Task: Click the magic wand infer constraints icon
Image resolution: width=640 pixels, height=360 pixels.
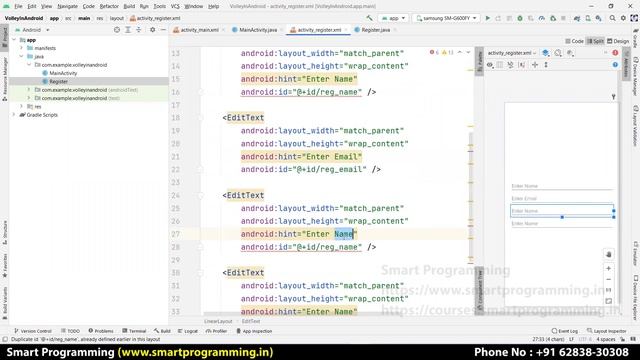Action: 510,65
